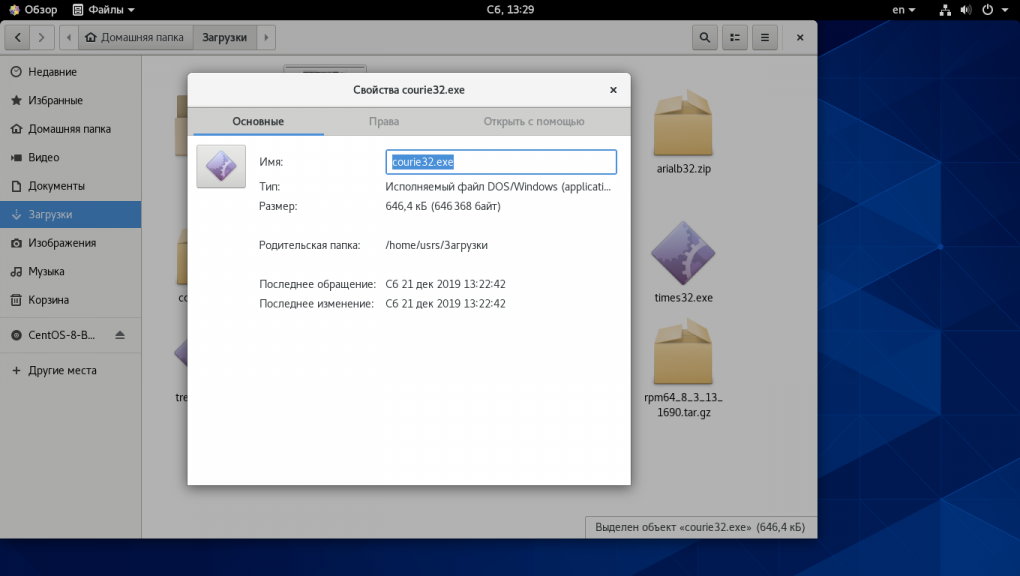
Task: Open the arialb32.zip archive icon
Action: click(x=682, y=125)
